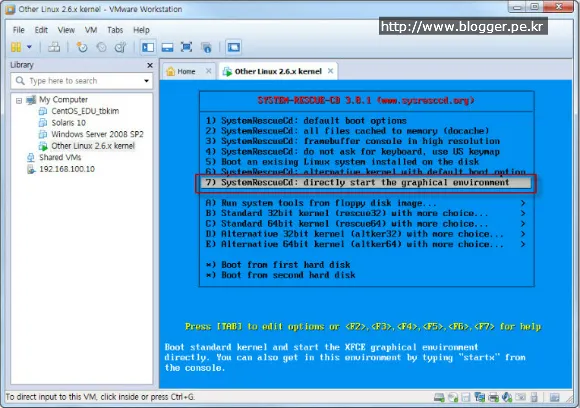Click the message log icon in status bar
This screenshot has height=408, width=580.
[554, 398]
